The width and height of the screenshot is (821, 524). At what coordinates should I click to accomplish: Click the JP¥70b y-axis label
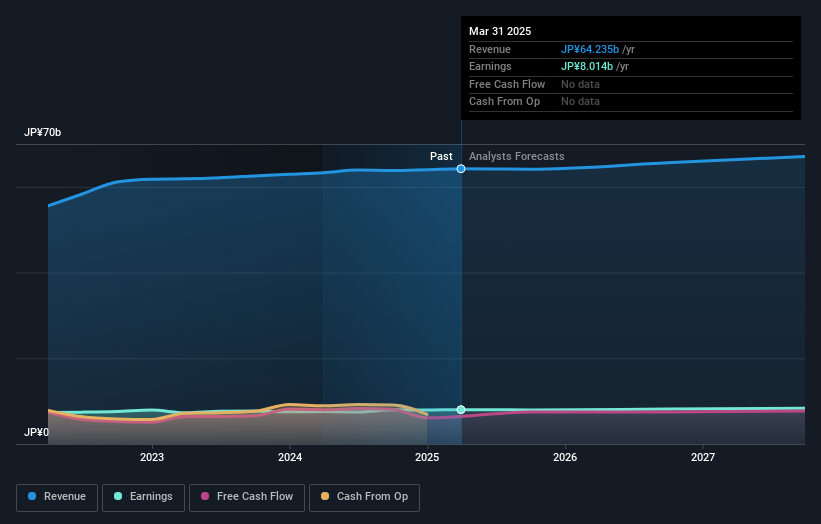pos(42,132)
